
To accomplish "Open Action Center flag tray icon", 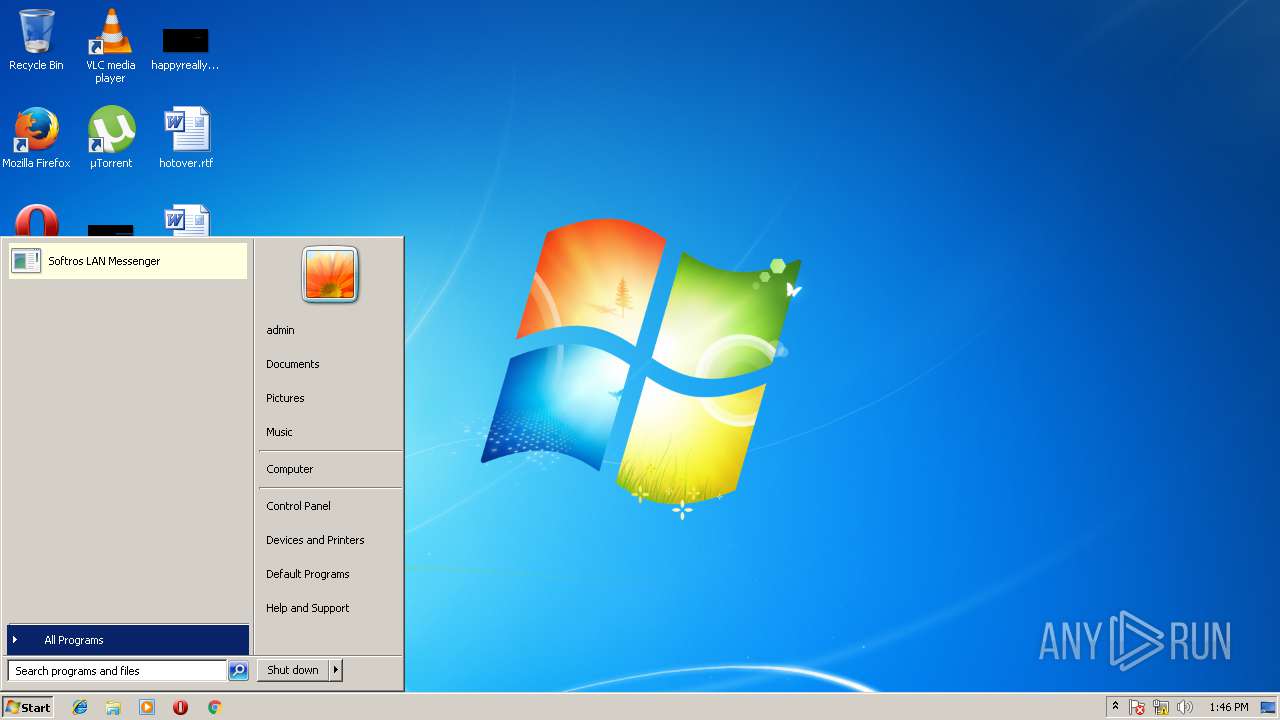I will (1137, 707).
